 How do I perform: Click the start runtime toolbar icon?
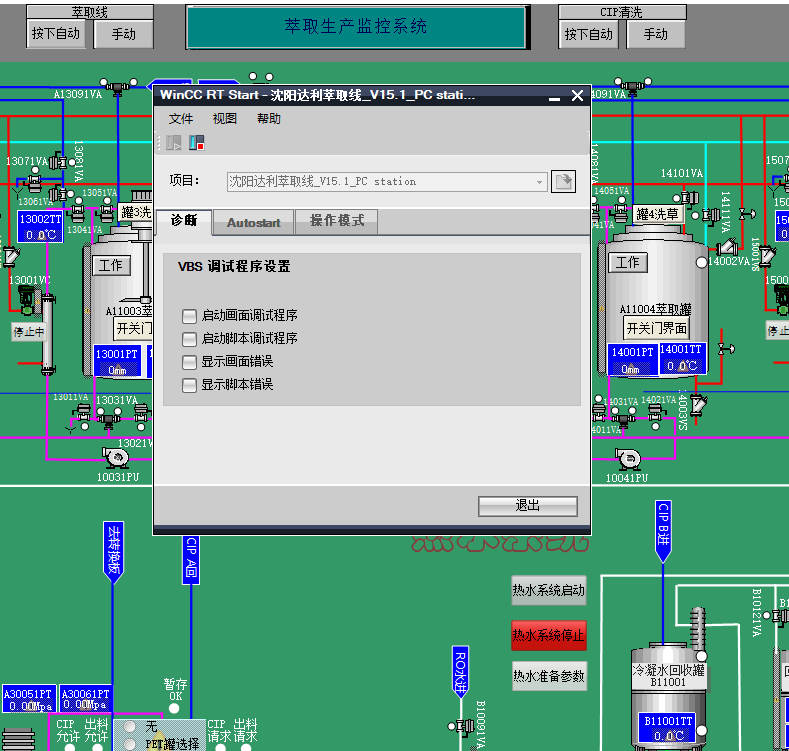coord(174,143)
